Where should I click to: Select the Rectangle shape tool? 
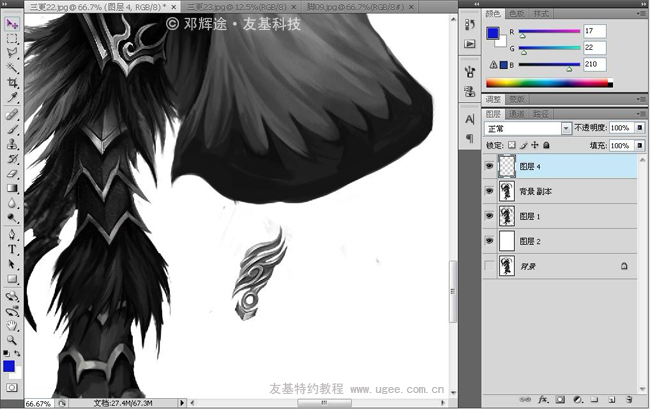(x=12, y=279)
